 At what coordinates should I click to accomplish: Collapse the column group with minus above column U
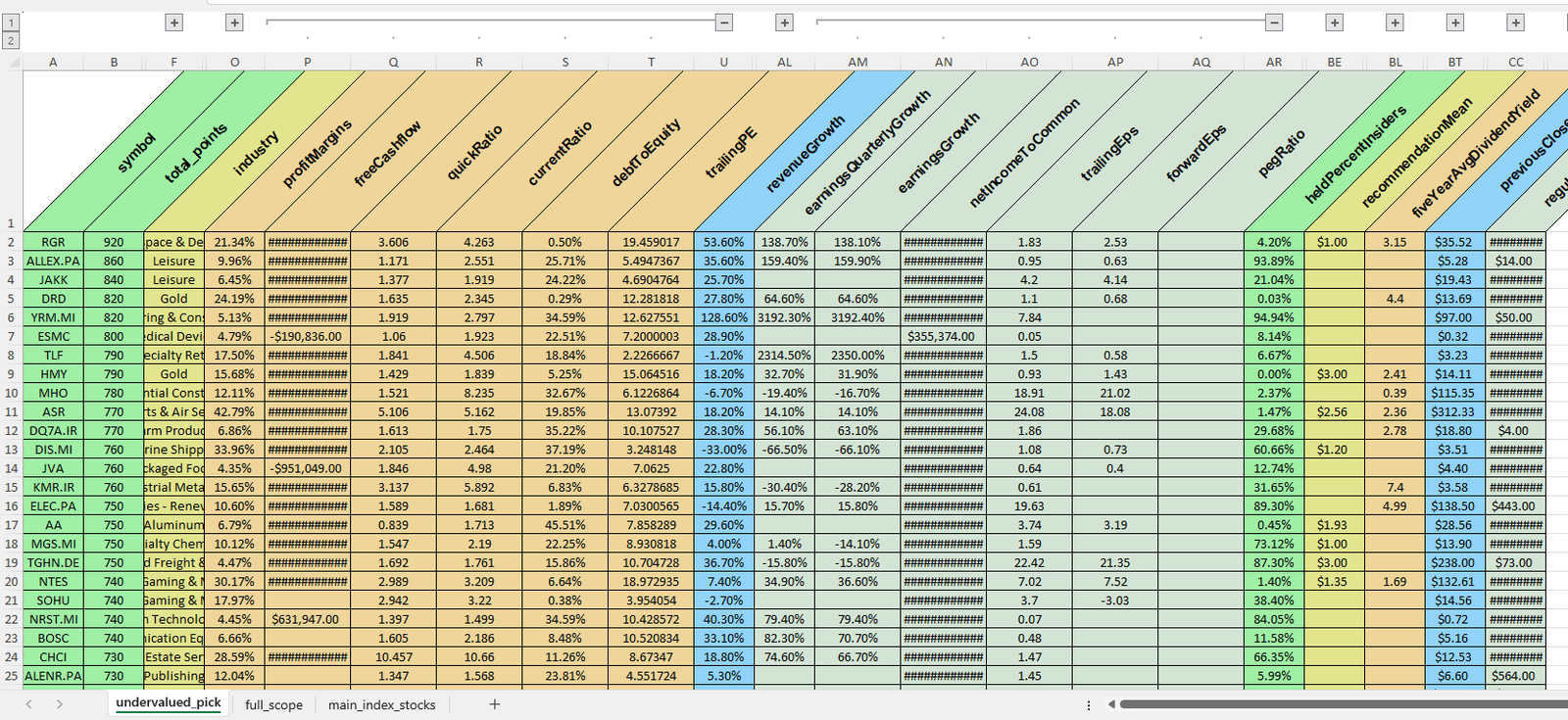(724, 23)
